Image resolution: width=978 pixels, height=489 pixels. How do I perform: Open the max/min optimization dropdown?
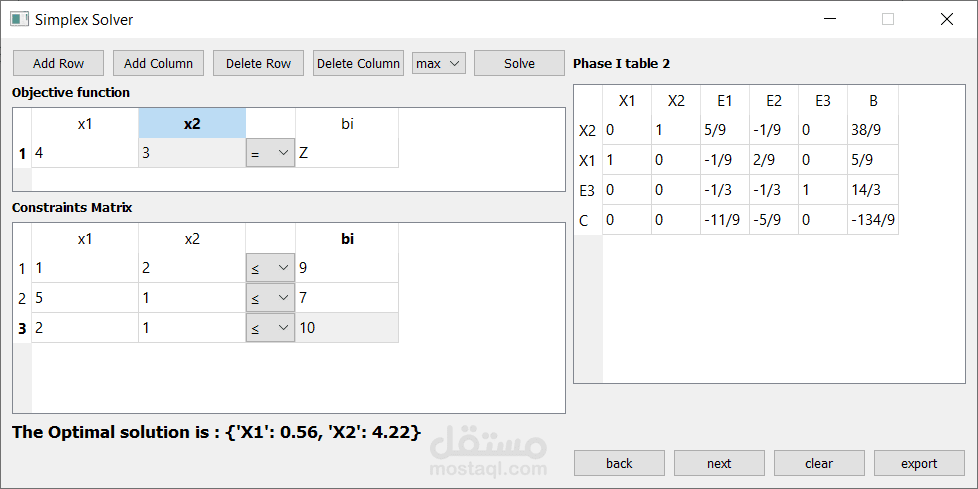[x=439, y=63]
